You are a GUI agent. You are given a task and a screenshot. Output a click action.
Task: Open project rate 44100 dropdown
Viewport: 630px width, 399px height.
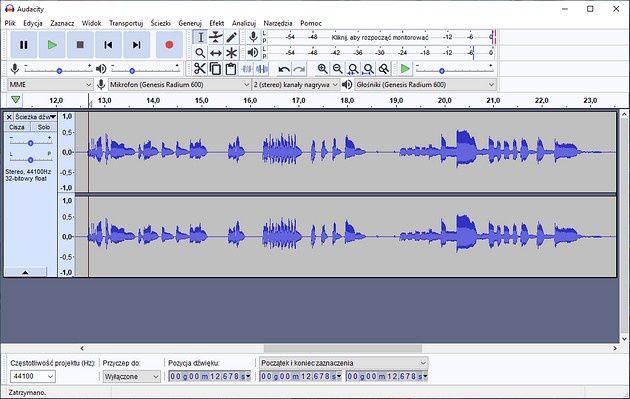point(33,376)
